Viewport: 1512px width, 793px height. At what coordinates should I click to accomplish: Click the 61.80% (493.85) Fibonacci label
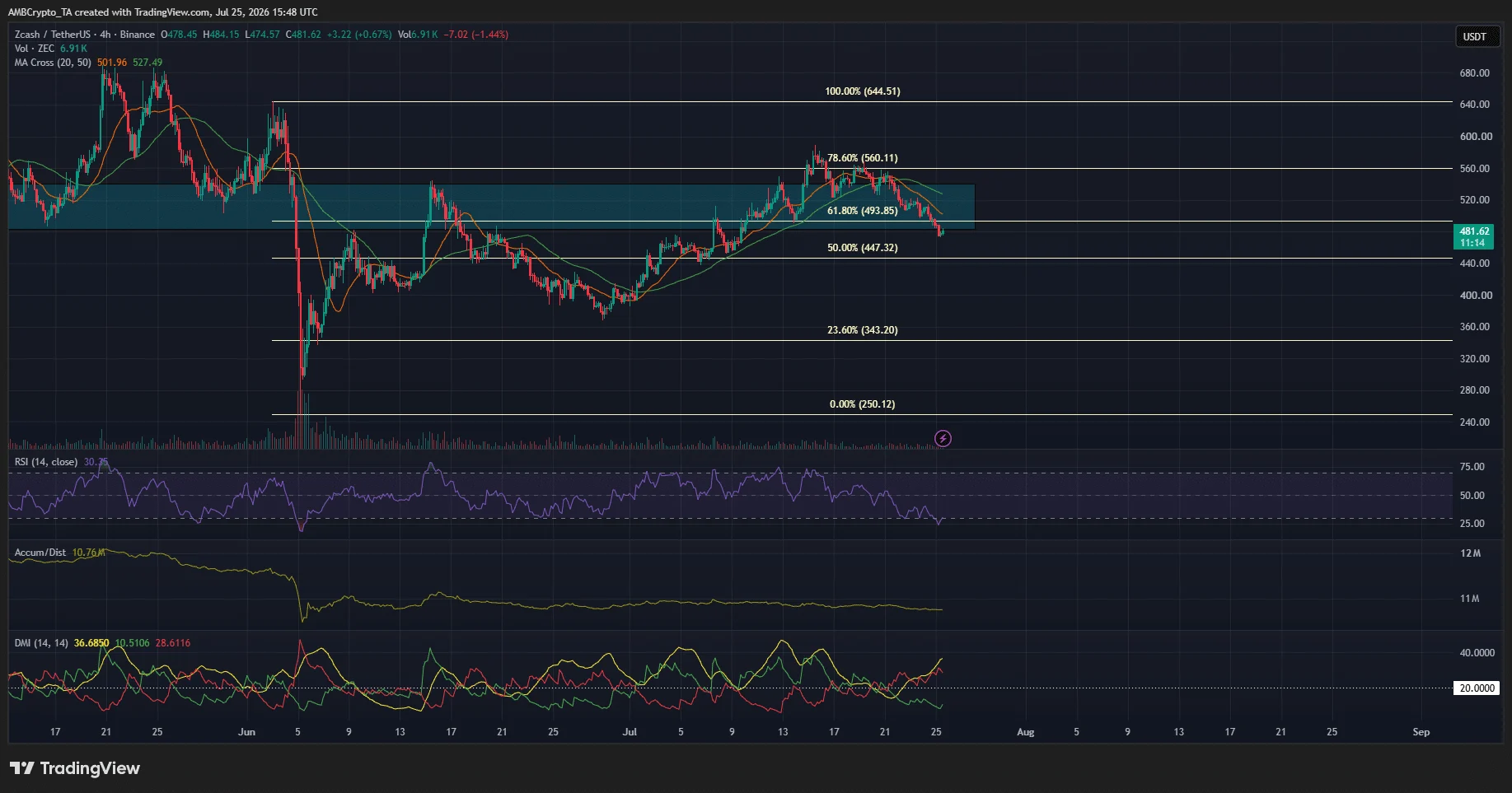pos(863,211)
